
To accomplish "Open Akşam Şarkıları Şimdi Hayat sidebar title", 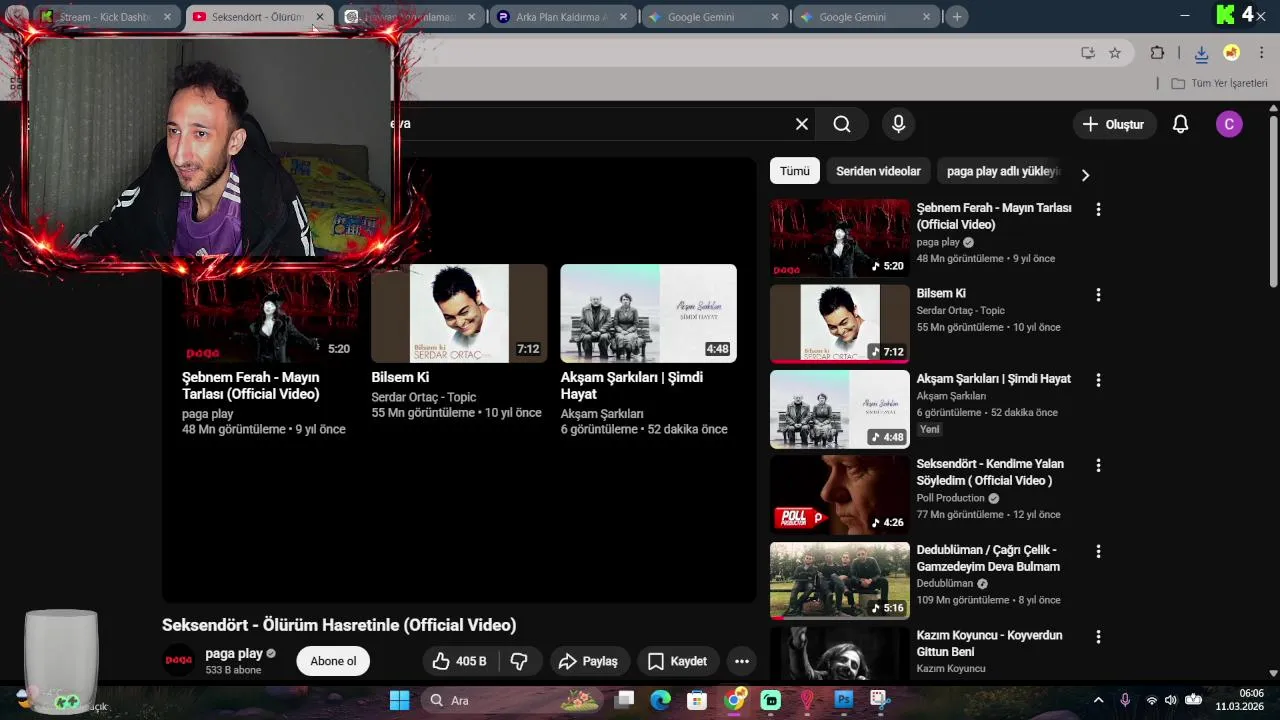I will click(993, 379).
